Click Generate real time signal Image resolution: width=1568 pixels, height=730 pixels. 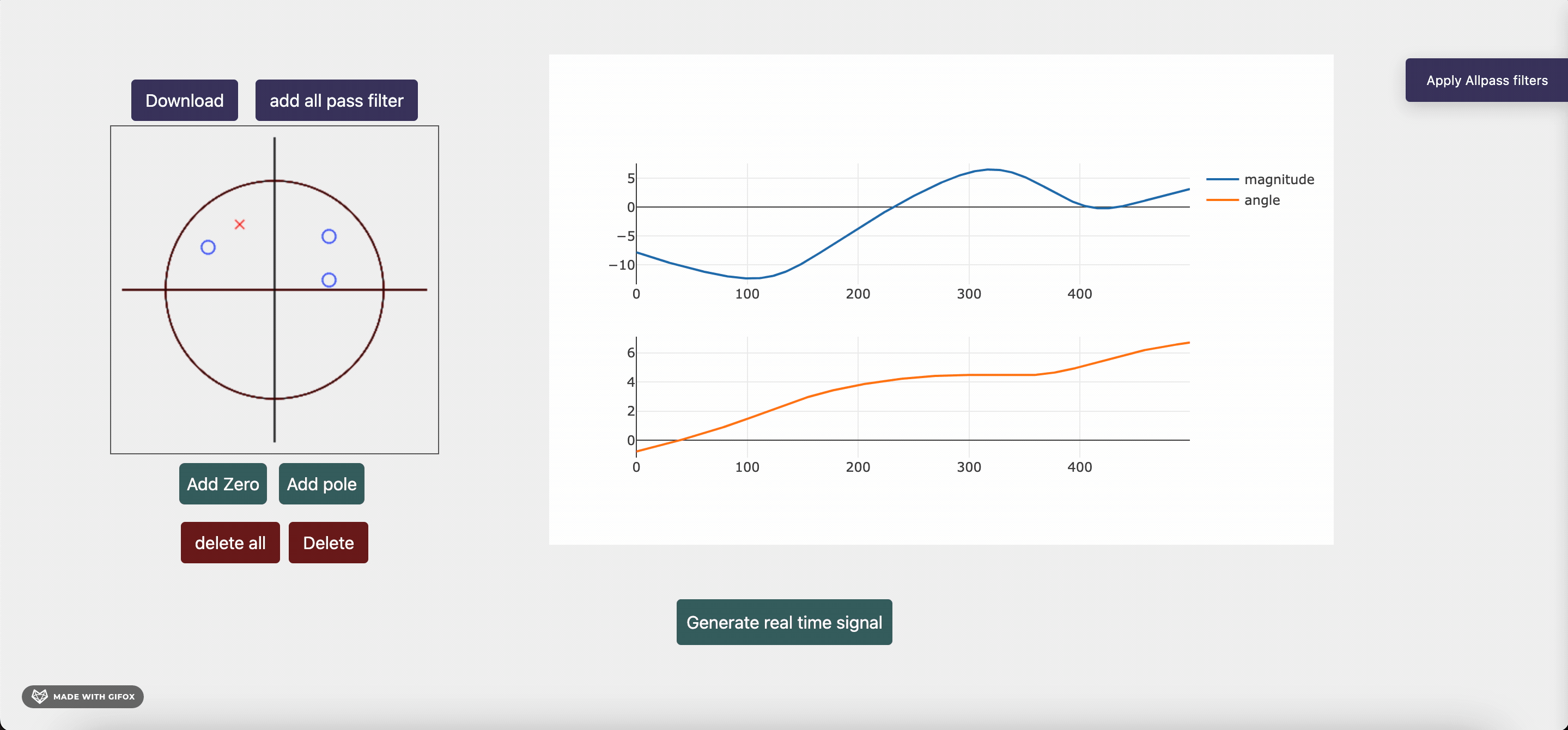pyautogui.click(x=784, y=622)
